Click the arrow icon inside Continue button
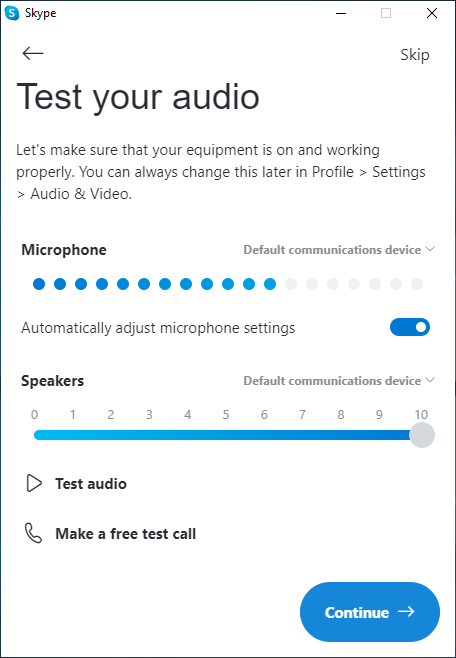The width and height of the screenshot is (456, 658). click(406, 611)
